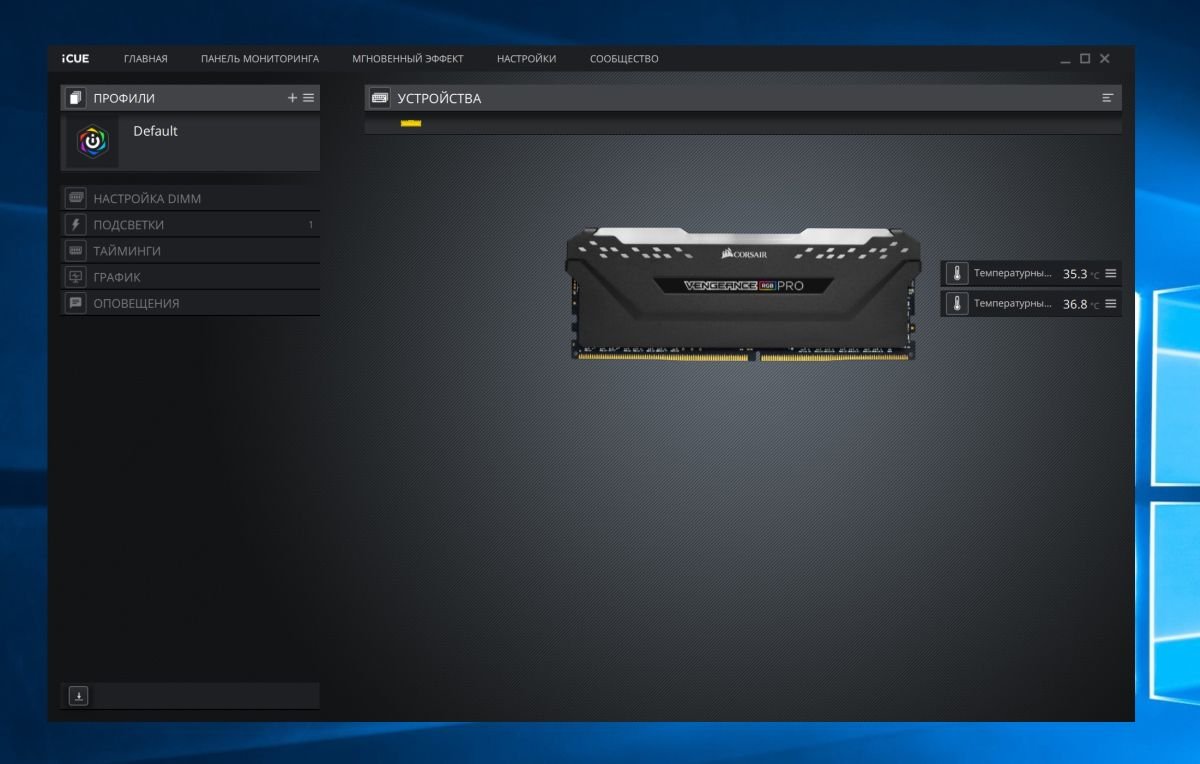Click the ГРАФИК monitor icon
The width and height of the screenshot is (1200, 764).
pos(75,276)
